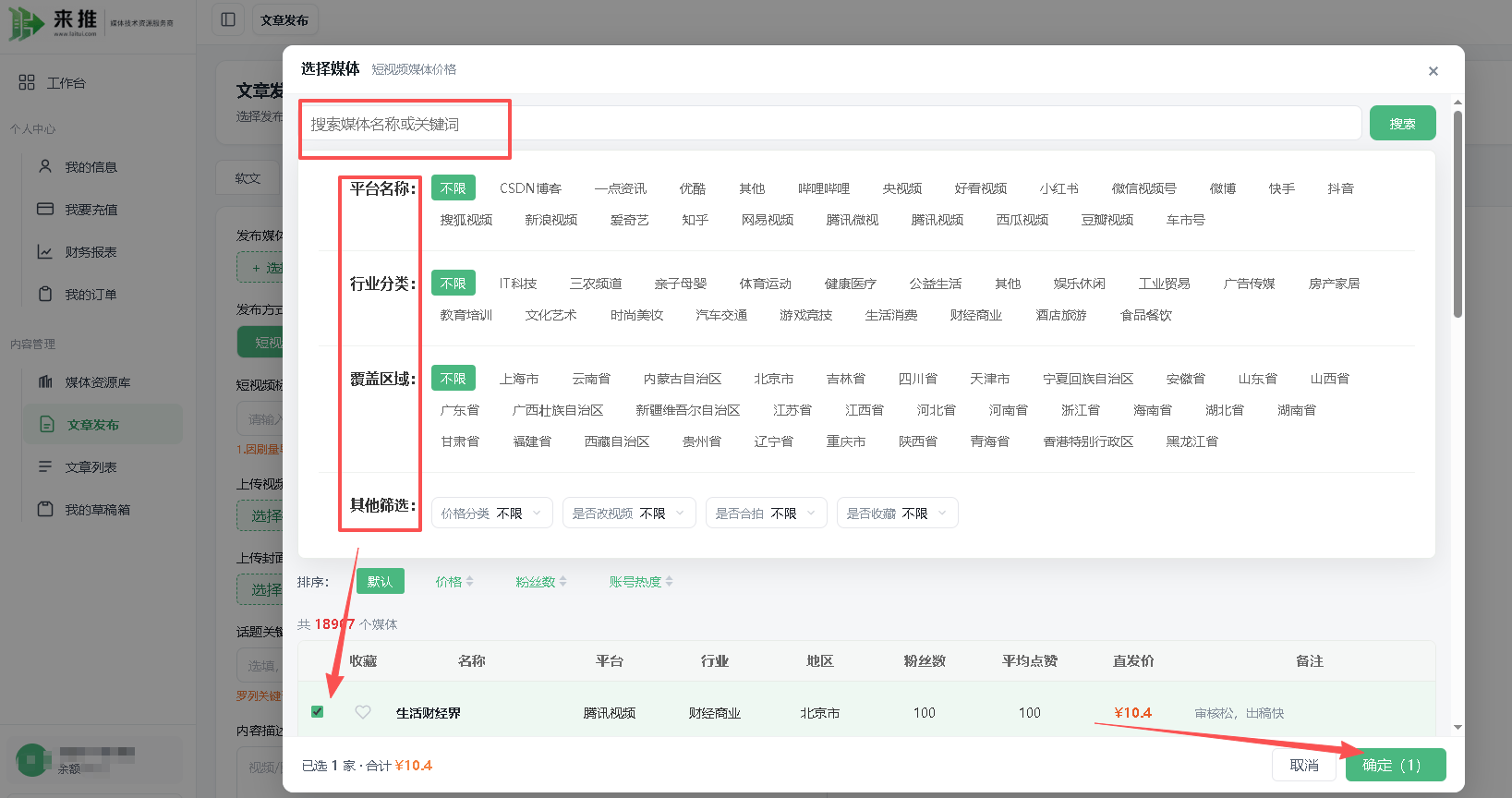1512x798 pixels.
Task: Click the 生活财经界 media name
Action: [x=429, y=713]
